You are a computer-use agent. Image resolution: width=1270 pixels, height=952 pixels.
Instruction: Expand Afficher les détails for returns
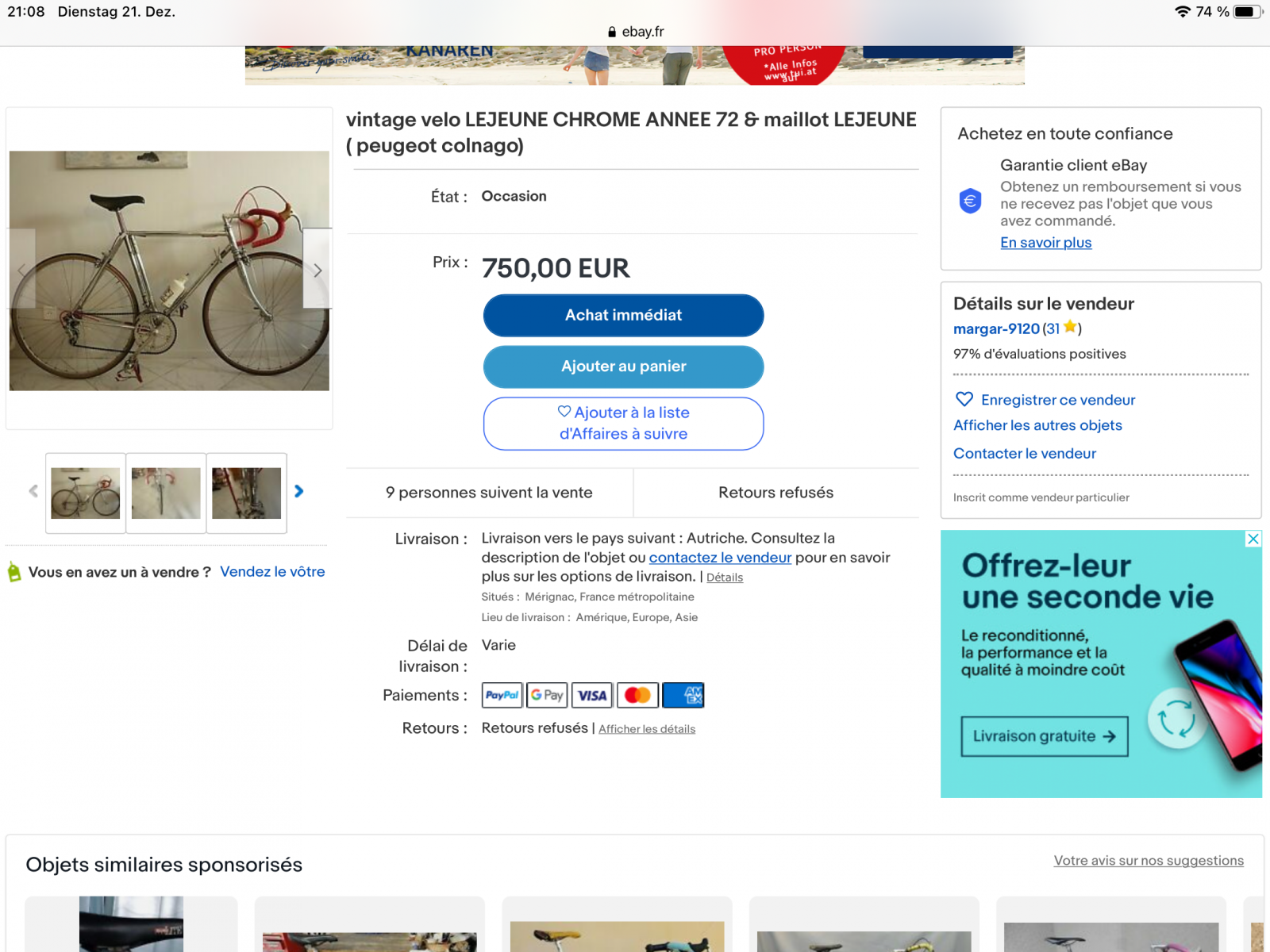(647, 729)
